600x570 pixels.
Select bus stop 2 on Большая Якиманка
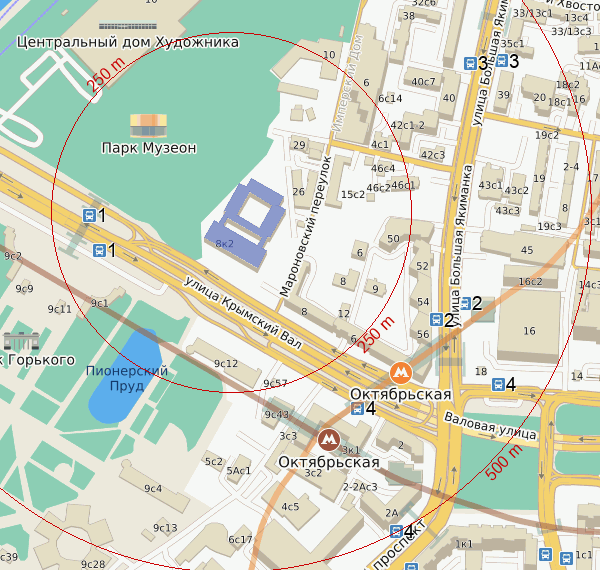coord(463,304)
